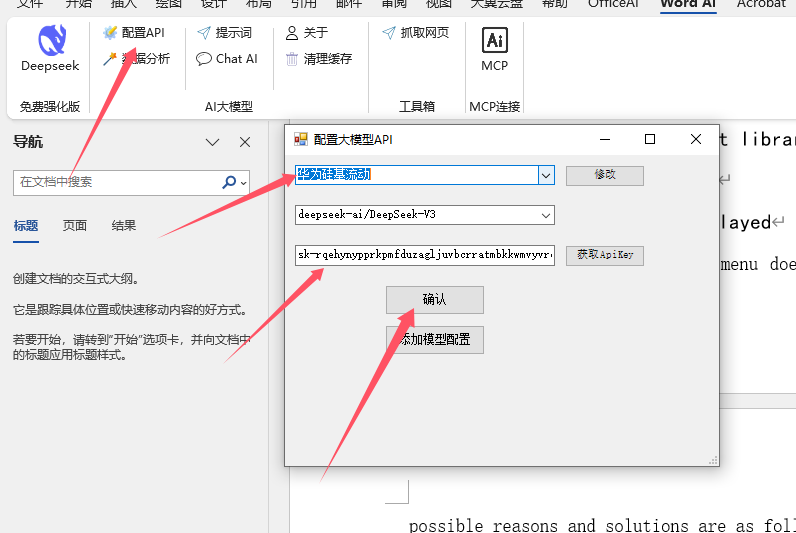Click the 抓取网页 button
The width and height of the screenshot is (796, 533).
(416, 33)
